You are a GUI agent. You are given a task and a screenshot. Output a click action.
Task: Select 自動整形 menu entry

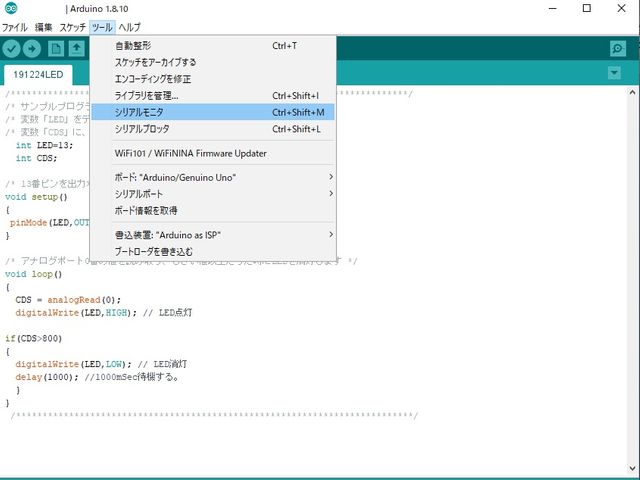pyautogui.click(x=213, y=46)
